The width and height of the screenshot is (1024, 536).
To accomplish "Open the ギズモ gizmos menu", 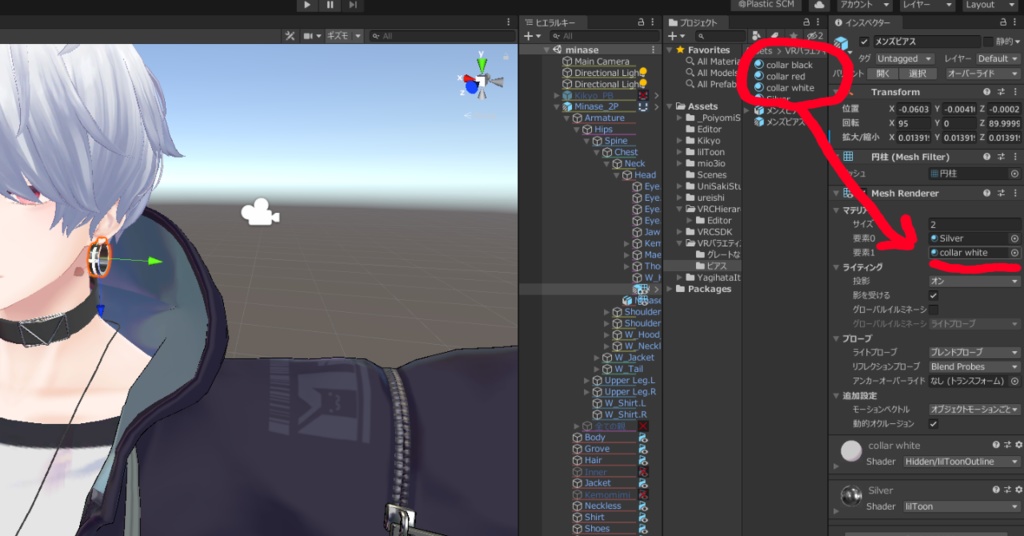I will click(x=343, y=36).
